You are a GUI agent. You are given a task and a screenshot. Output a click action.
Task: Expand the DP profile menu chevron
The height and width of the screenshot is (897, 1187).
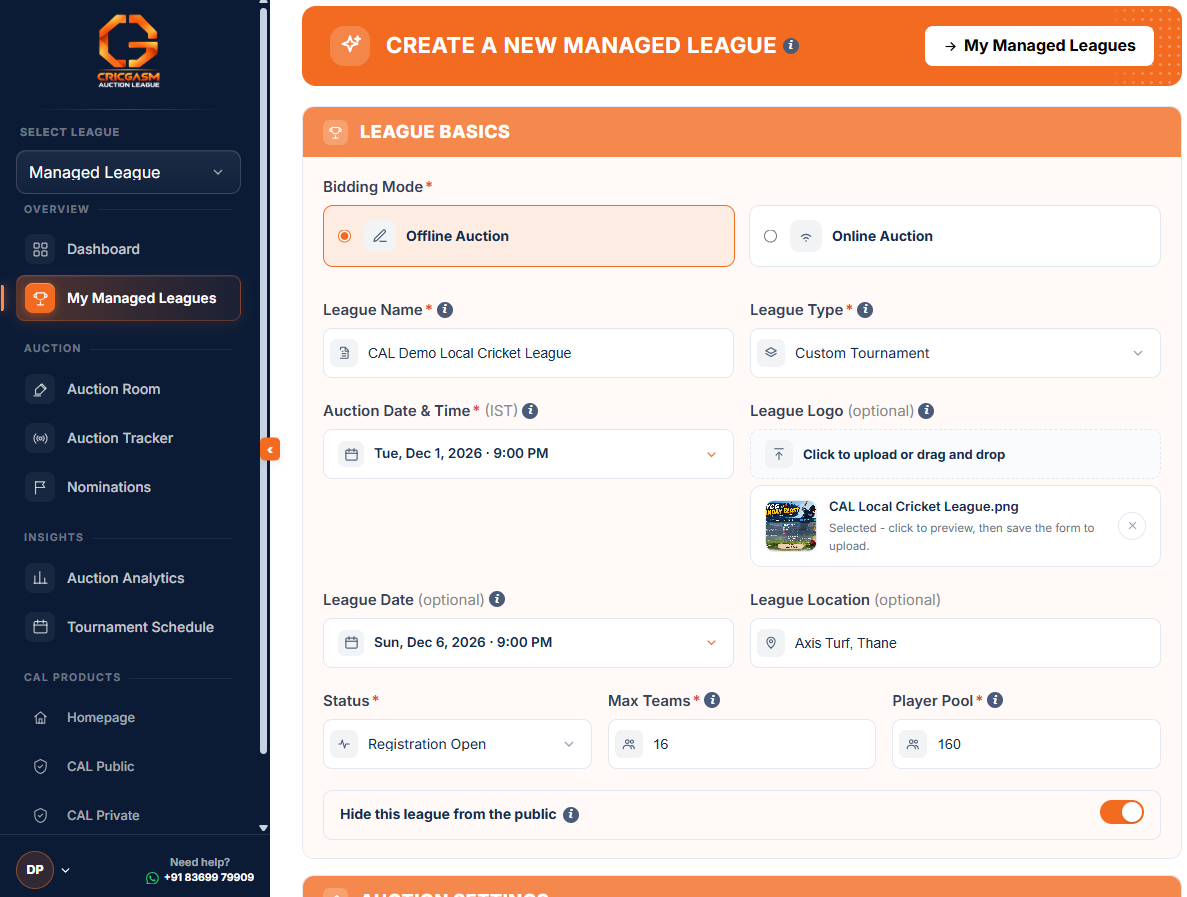point(66,871)
